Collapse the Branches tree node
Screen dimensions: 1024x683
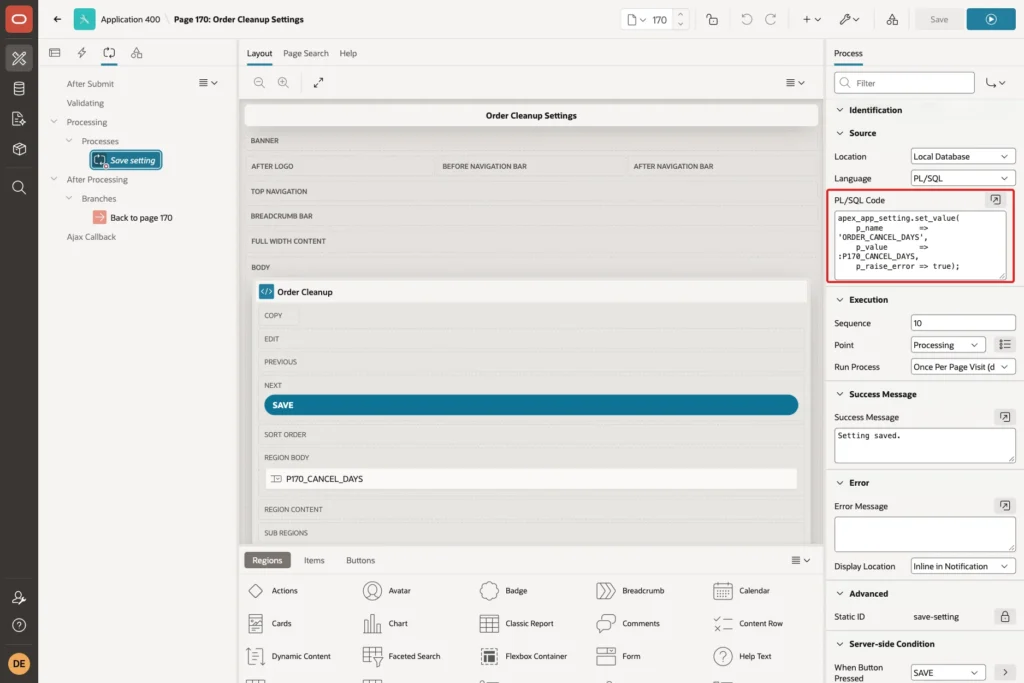[69, 198]
